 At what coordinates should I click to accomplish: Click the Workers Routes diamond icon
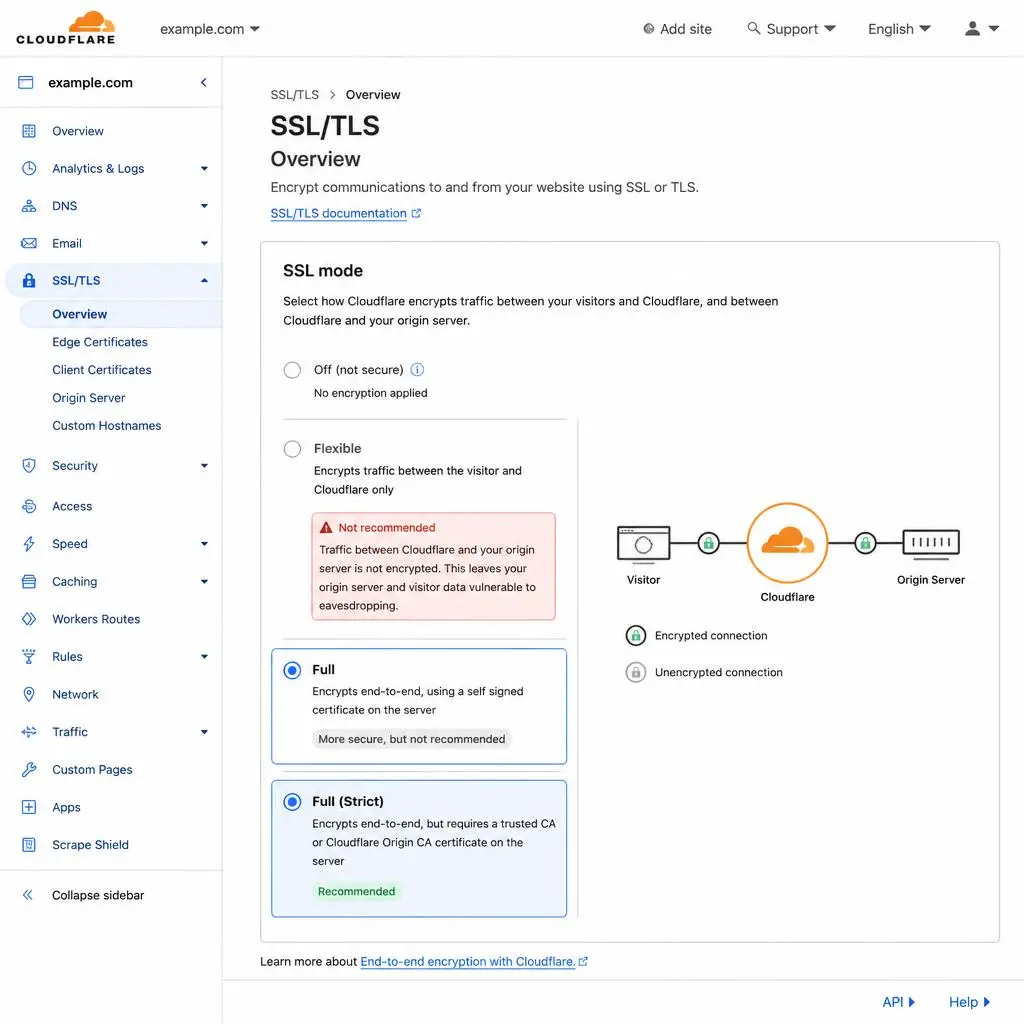29,619
